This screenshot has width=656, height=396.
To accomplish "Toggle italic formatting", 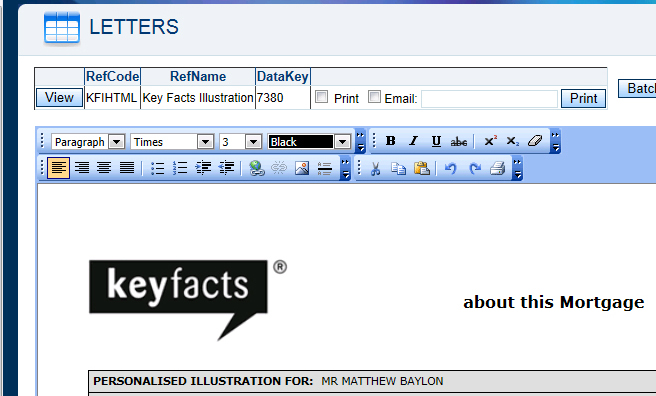I will pos(413,141).
